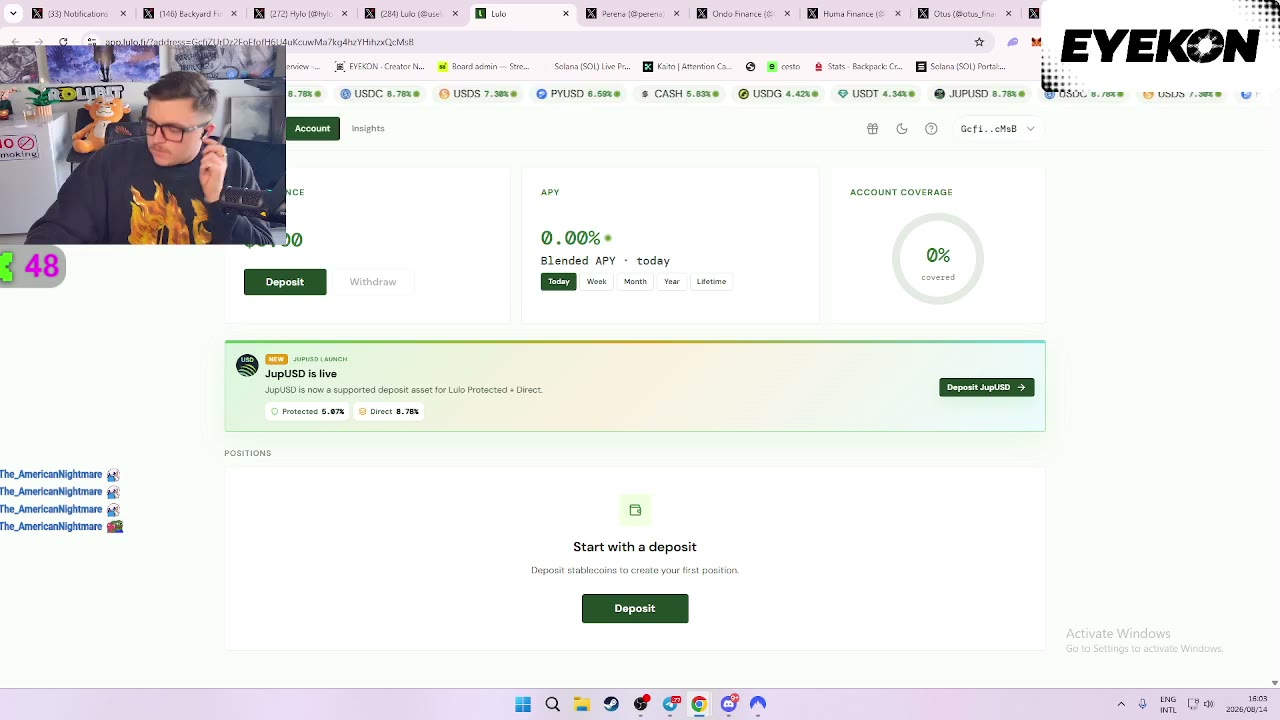This screenshot has height=720, width=1280.
Task: Select the Lifetime APY period
Action: pos(711,282)
